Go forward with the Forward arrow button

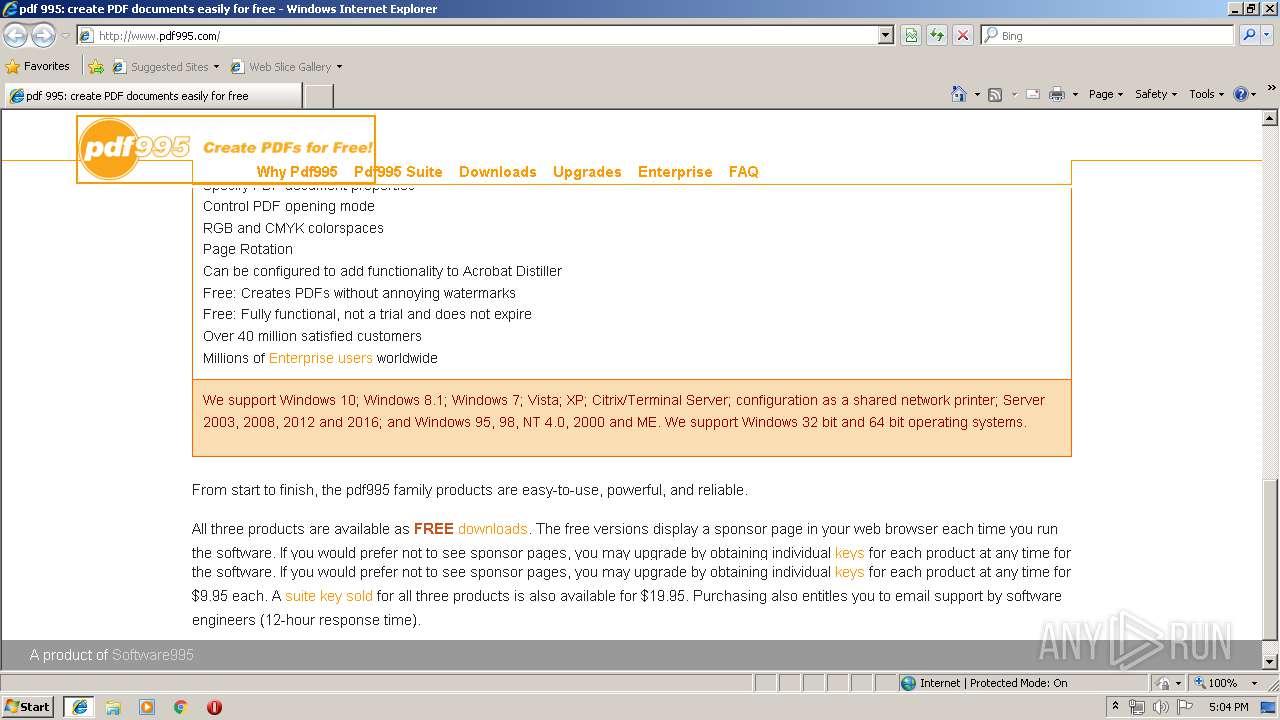(43, 36)
